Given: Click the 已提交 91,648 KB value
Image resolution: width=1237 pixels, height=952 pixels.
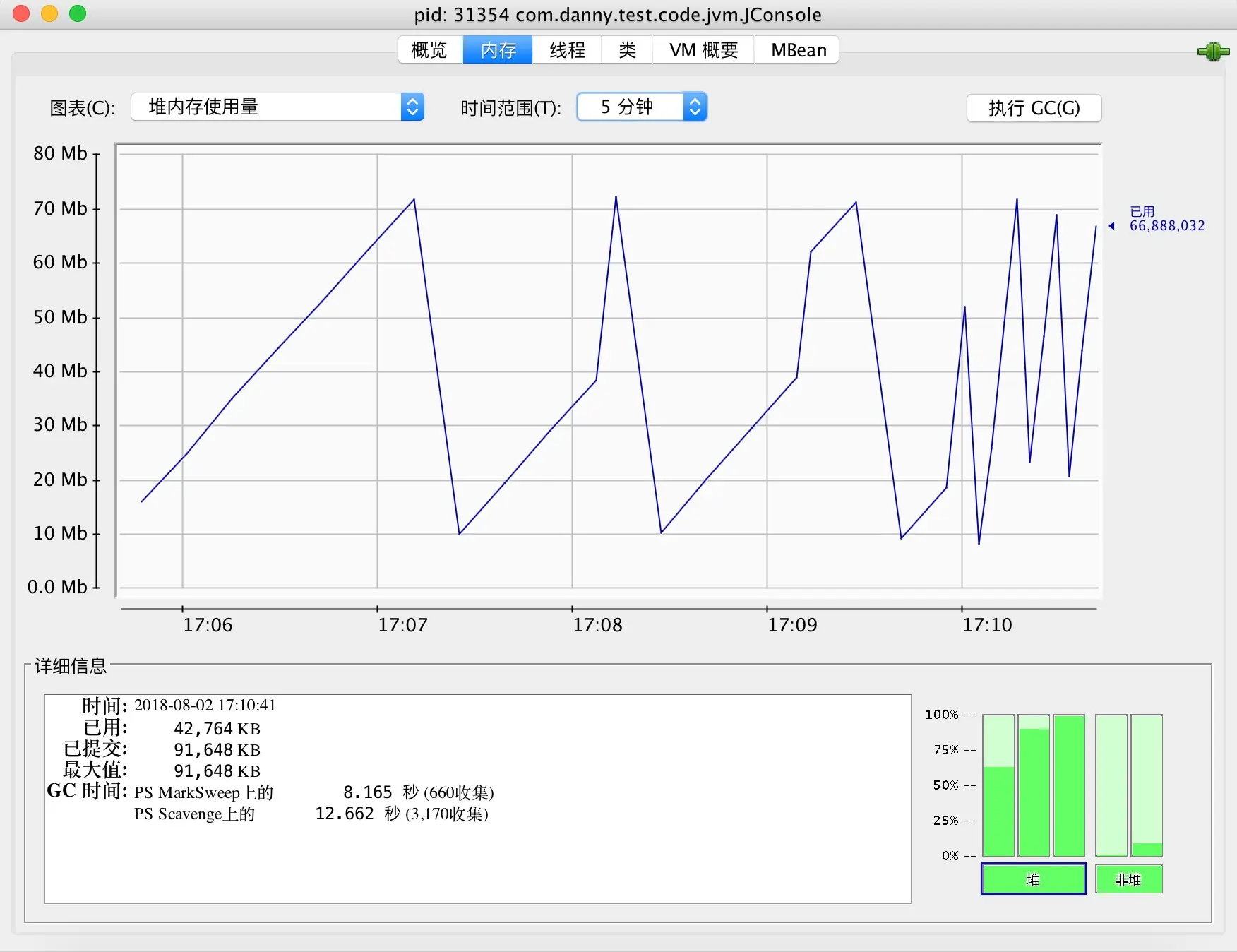Looking at the screenshot, I should [217, 750].
